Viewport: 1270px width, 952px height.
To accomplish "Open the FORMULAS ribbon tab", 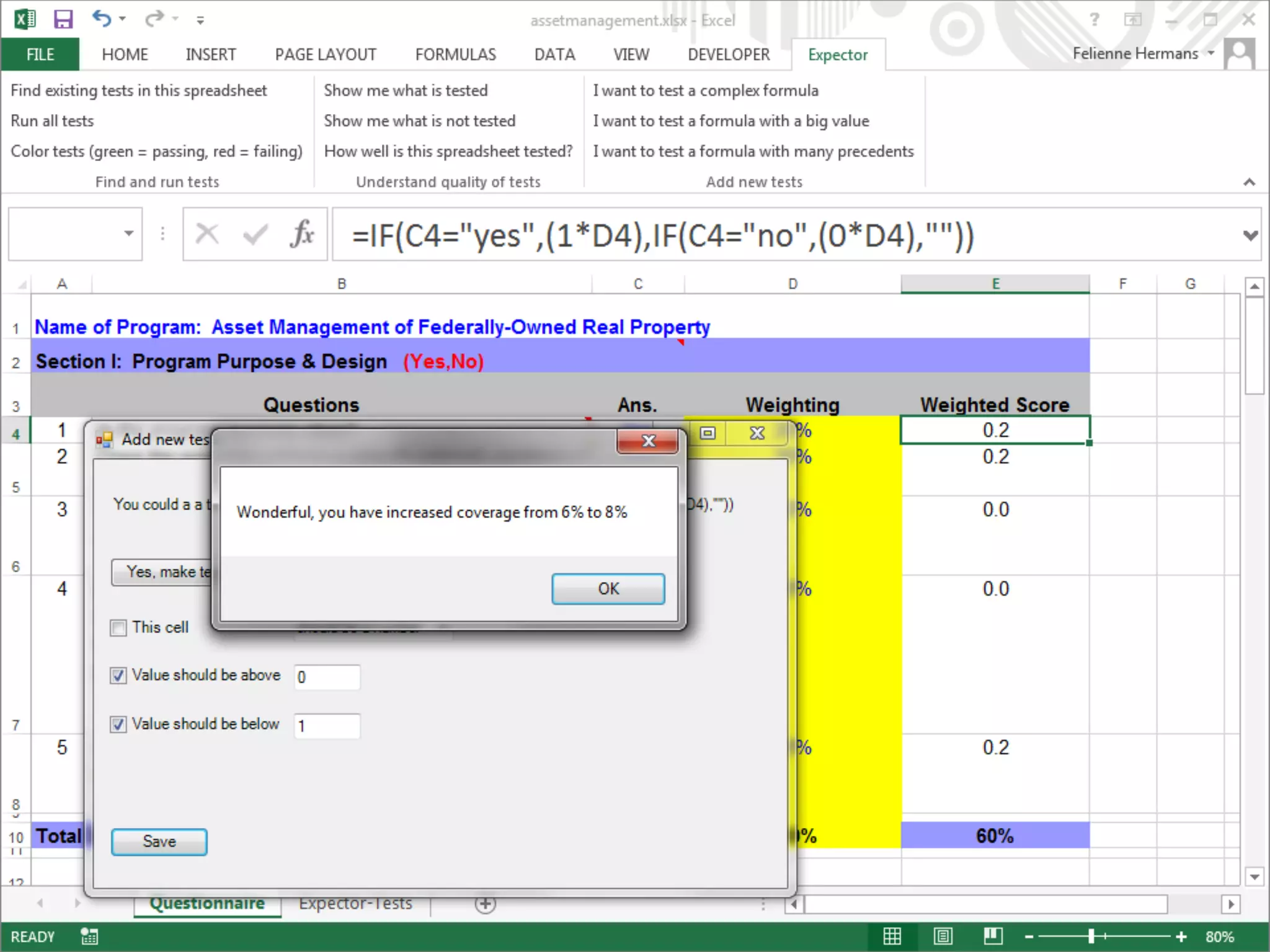I will tap(455, 55).
